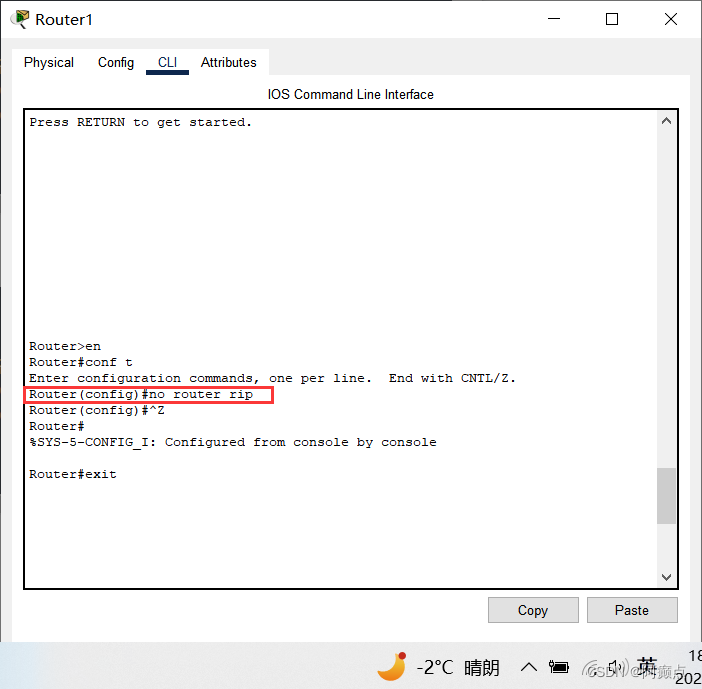Image resolution: width=702 pixels, height=689 pixels.
Task: Click the 'Router#conf t' line
Action: 81,362
